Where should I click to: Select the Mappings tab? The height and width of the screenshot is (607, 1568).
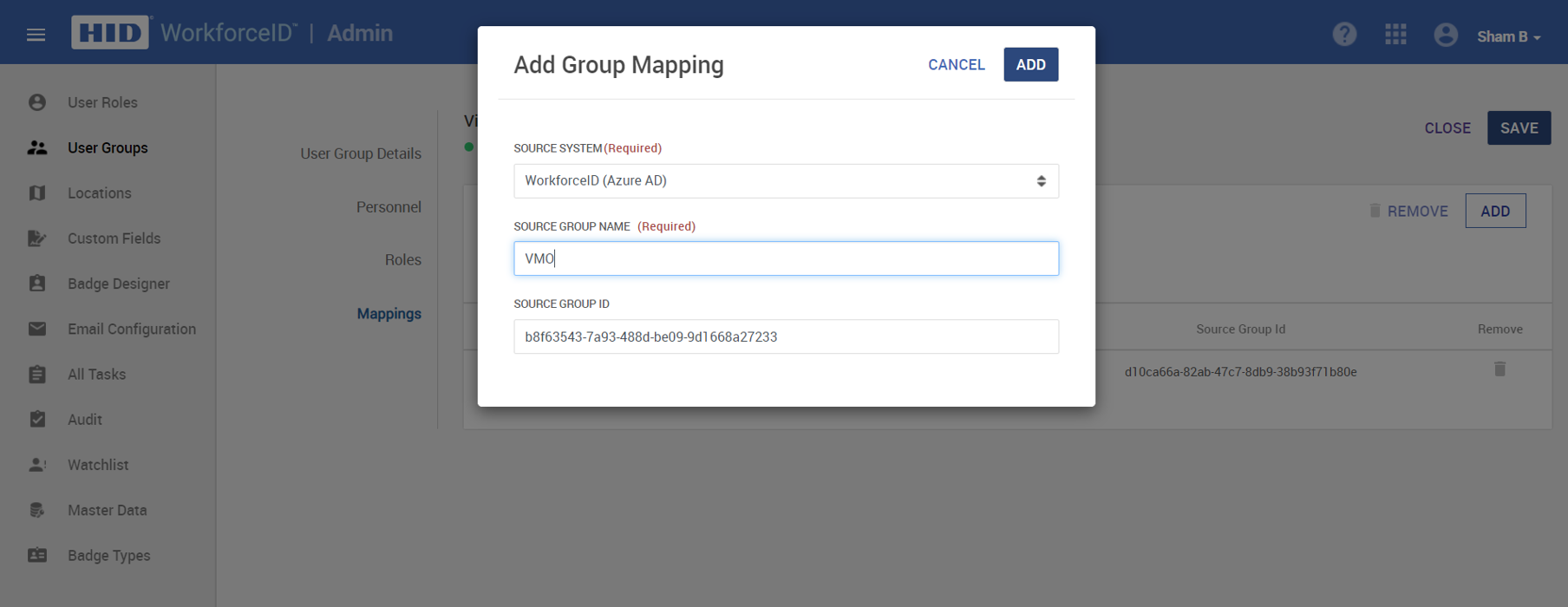point(389,314)
